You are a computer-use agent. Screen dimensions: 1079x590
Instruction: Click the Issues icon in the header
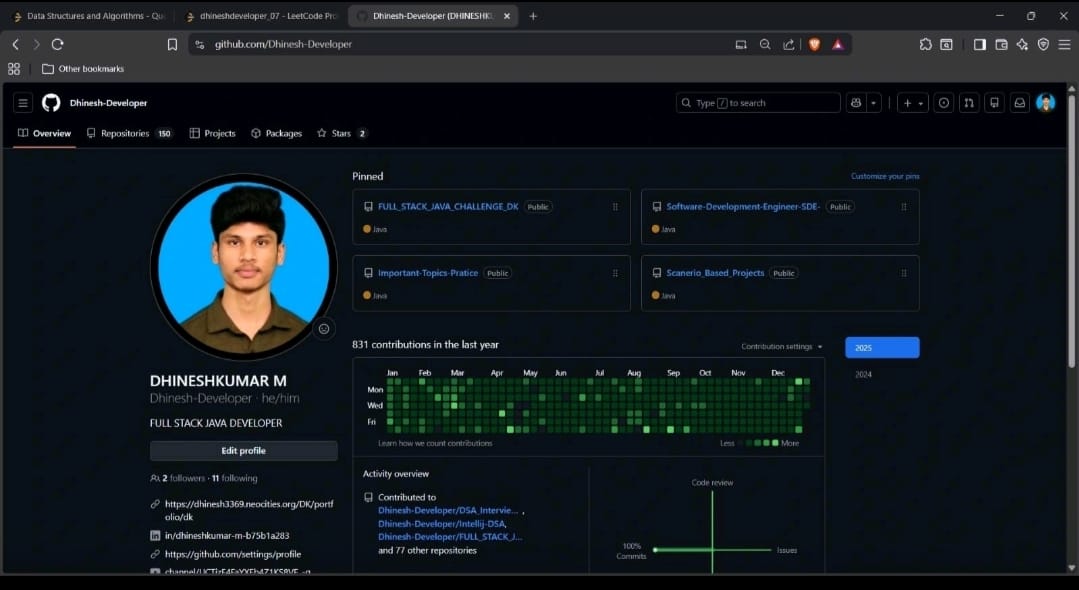pos(944,102)
